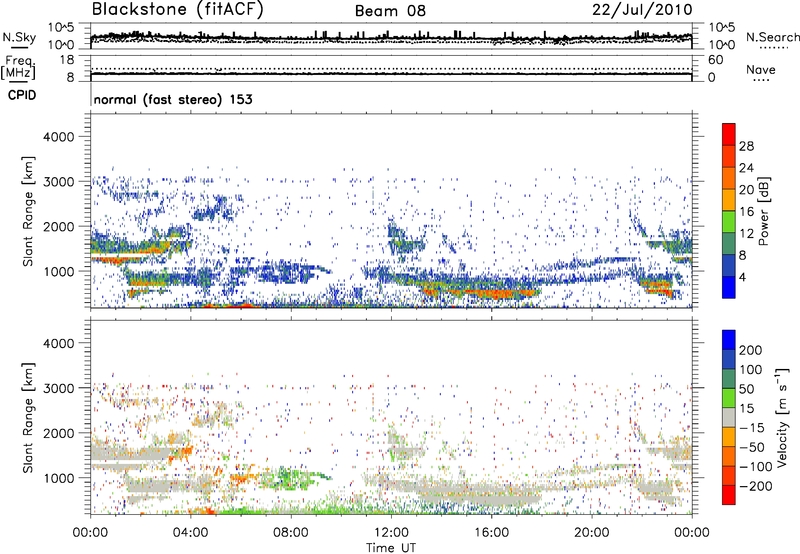This screenshot has width=800, height=554.
Task: Select the Beam 08 header text
Action: coord(390,11)
